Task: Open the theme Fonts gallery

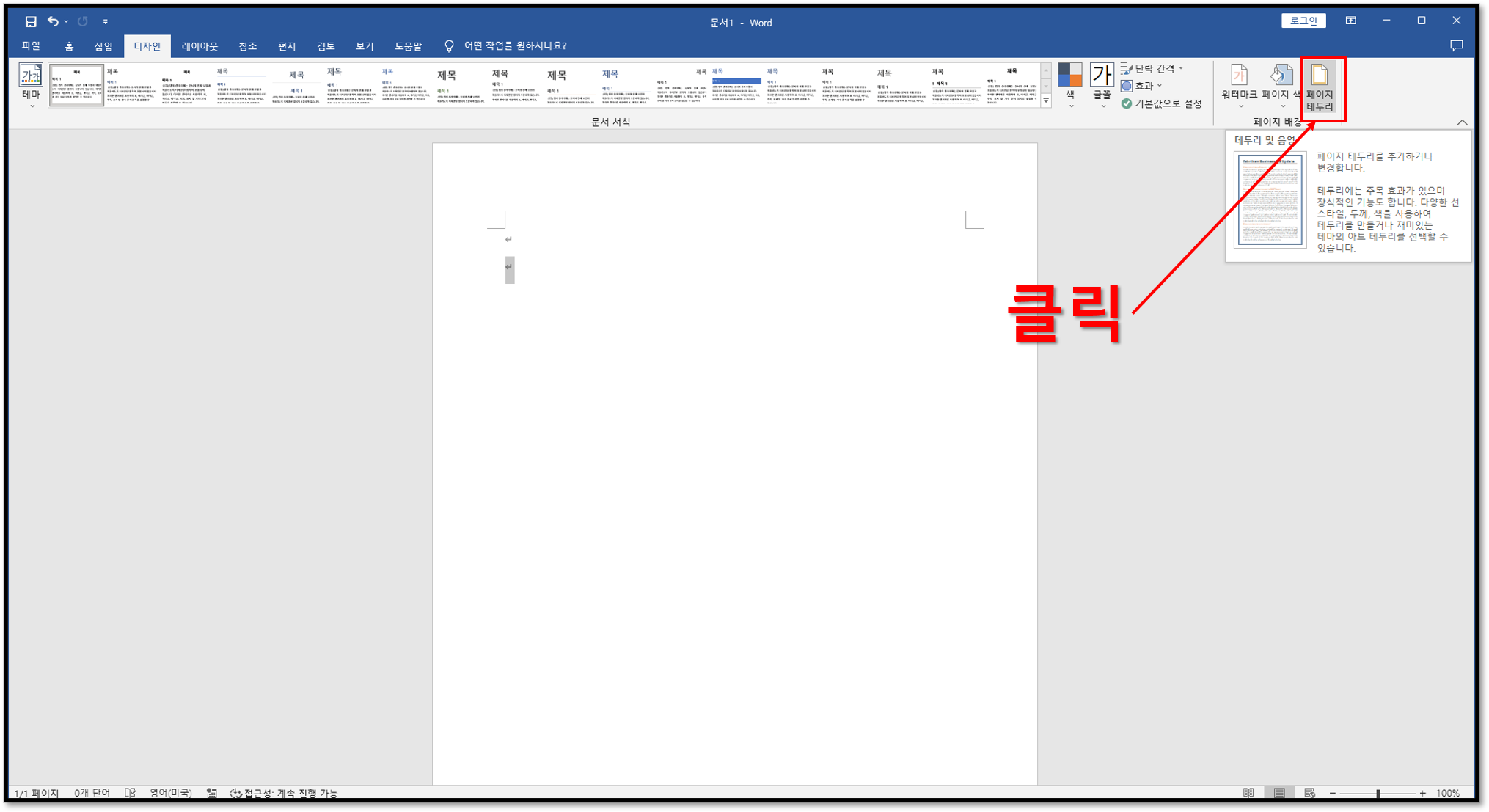Action: 1102,86
